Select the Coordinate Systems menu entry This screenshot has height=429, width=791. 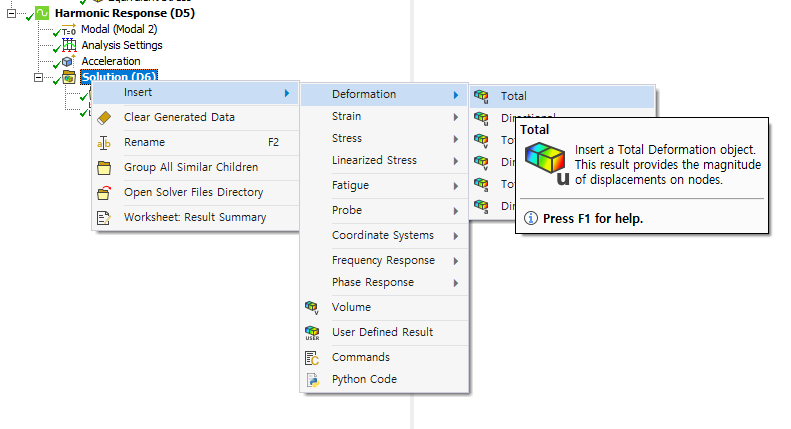tap(384, 235)
